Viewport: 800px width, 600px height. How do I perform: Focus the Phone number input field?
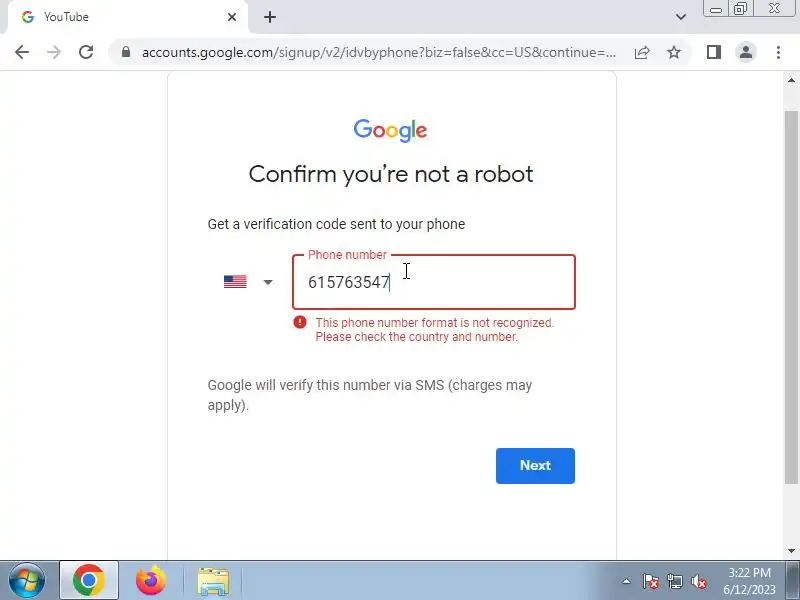pos(434,282)
